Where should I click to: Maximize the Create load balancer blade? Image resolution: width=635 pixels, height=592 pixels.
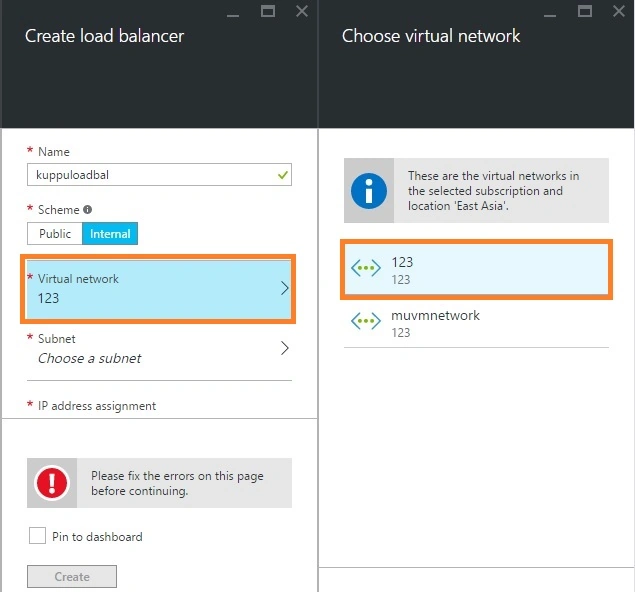[x=268, y=11]
